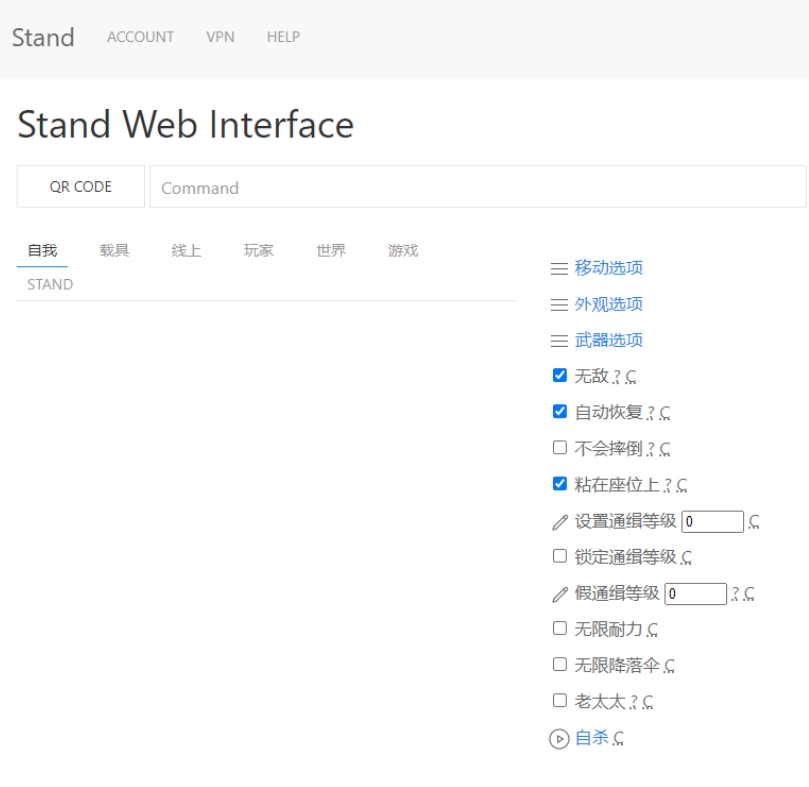Click the pencil icon beside 设置通缉等级
Image resolution: width=809 pixels, height=787 pixels.
tap(560, 522)
